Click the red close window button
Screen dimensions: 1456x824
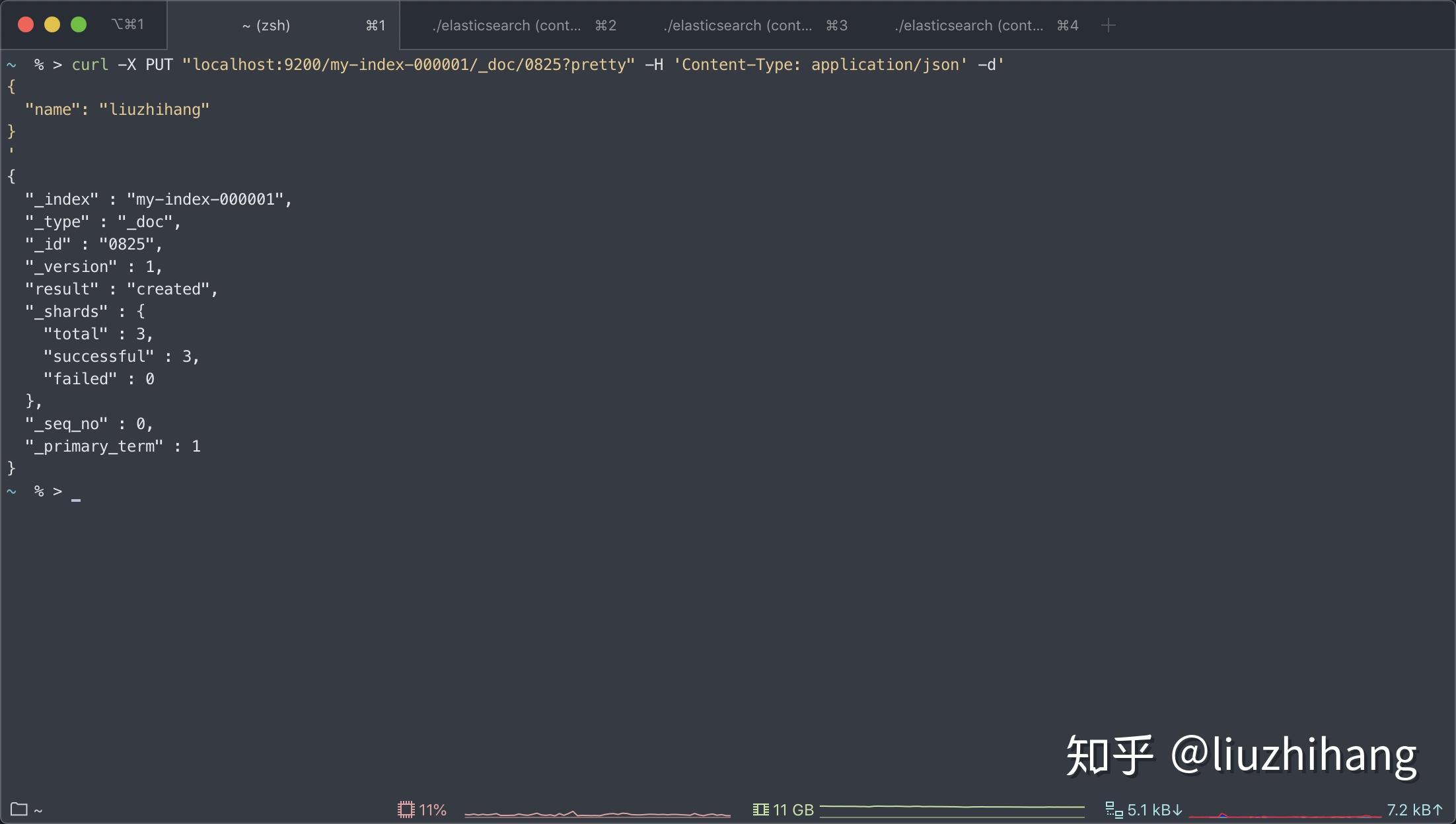pyautogui.click(x=26, y=24)
